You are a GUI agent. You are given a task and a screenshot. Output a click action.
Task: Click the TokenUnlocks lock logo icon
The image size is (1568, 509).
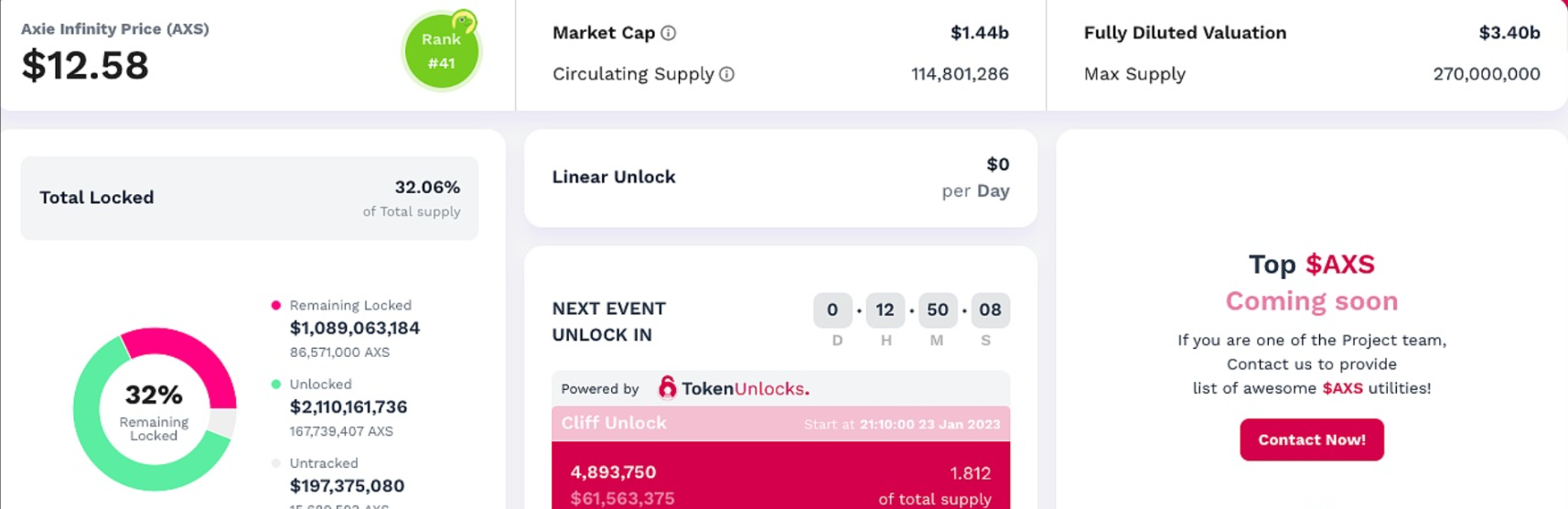pos(668,388)
